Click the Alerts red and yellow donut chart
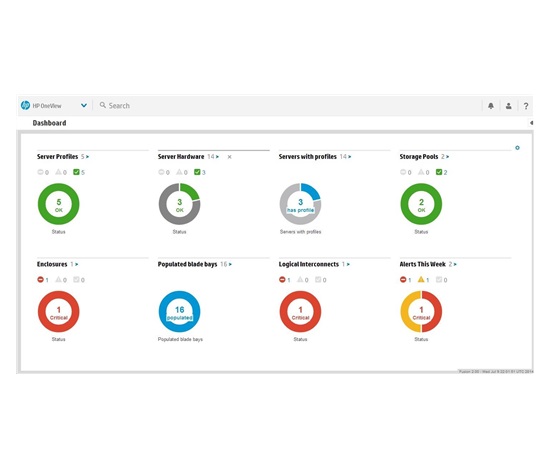 click(421, 311)
